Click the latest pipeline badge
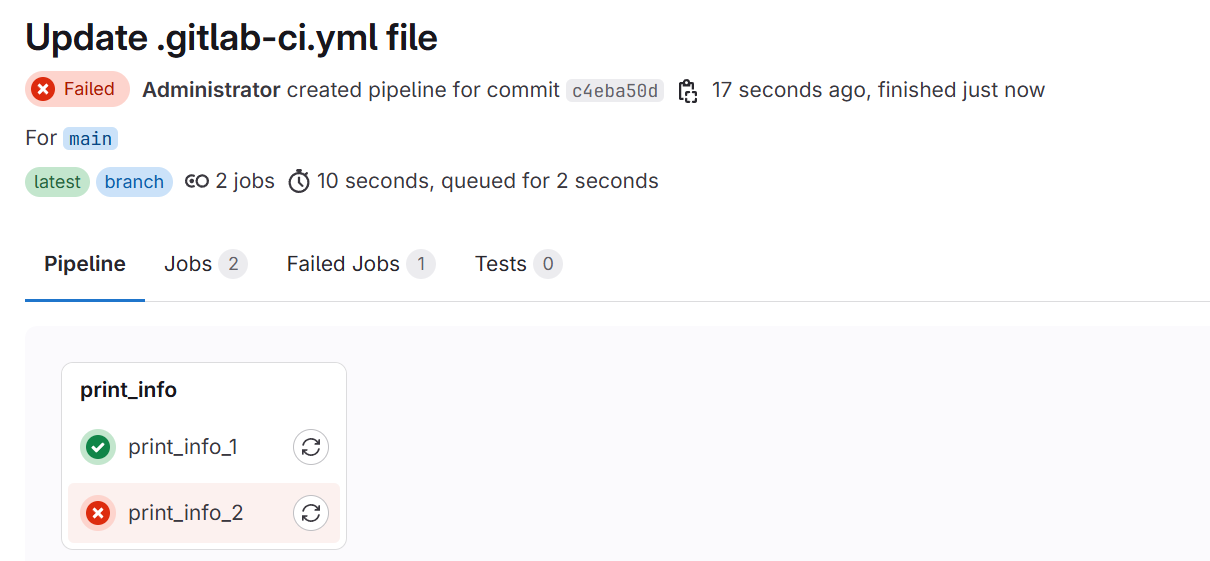The image size is (1210, 561). [57, 182]
